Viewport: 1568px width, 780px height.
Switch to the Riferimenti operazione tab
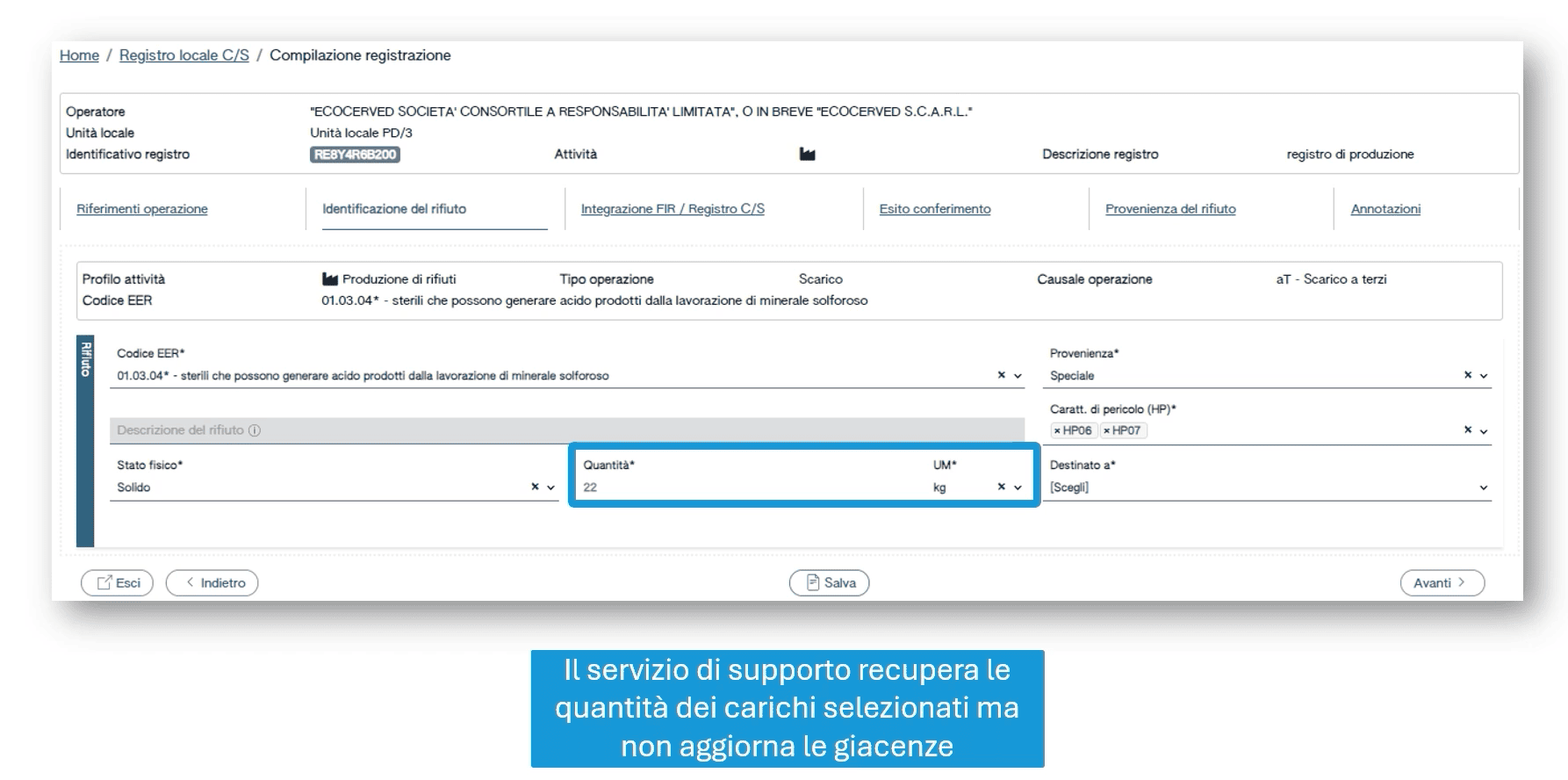(x=142, y=209)
